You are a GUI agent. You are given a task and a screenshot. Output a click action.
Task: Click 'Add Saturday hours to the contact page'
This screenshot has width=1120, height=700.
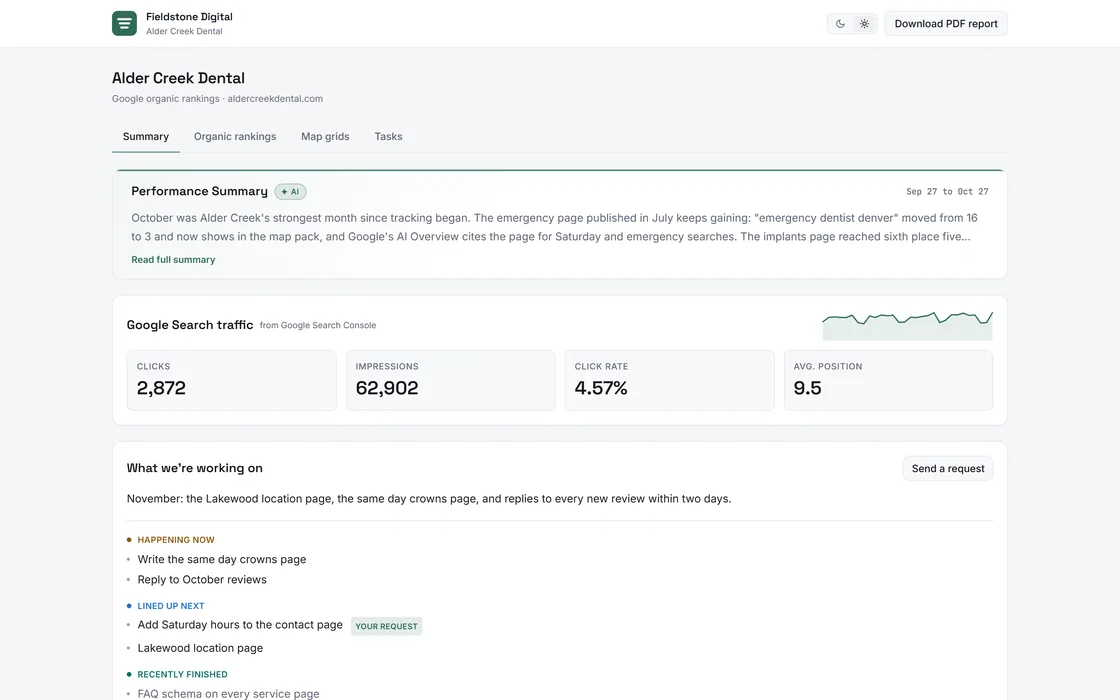pos(240,624)
